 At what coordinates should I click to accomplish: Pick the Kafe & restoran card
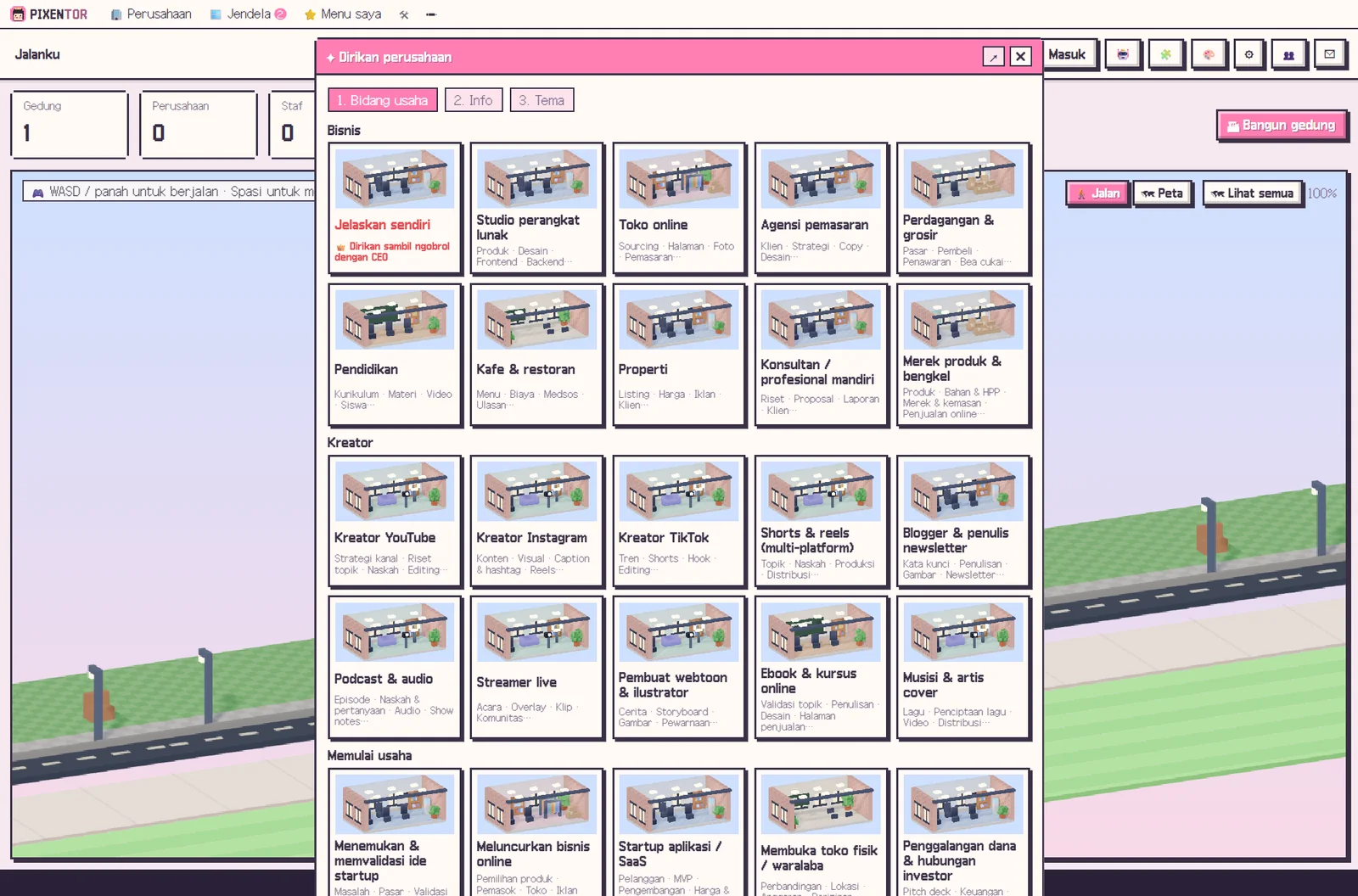537,355
